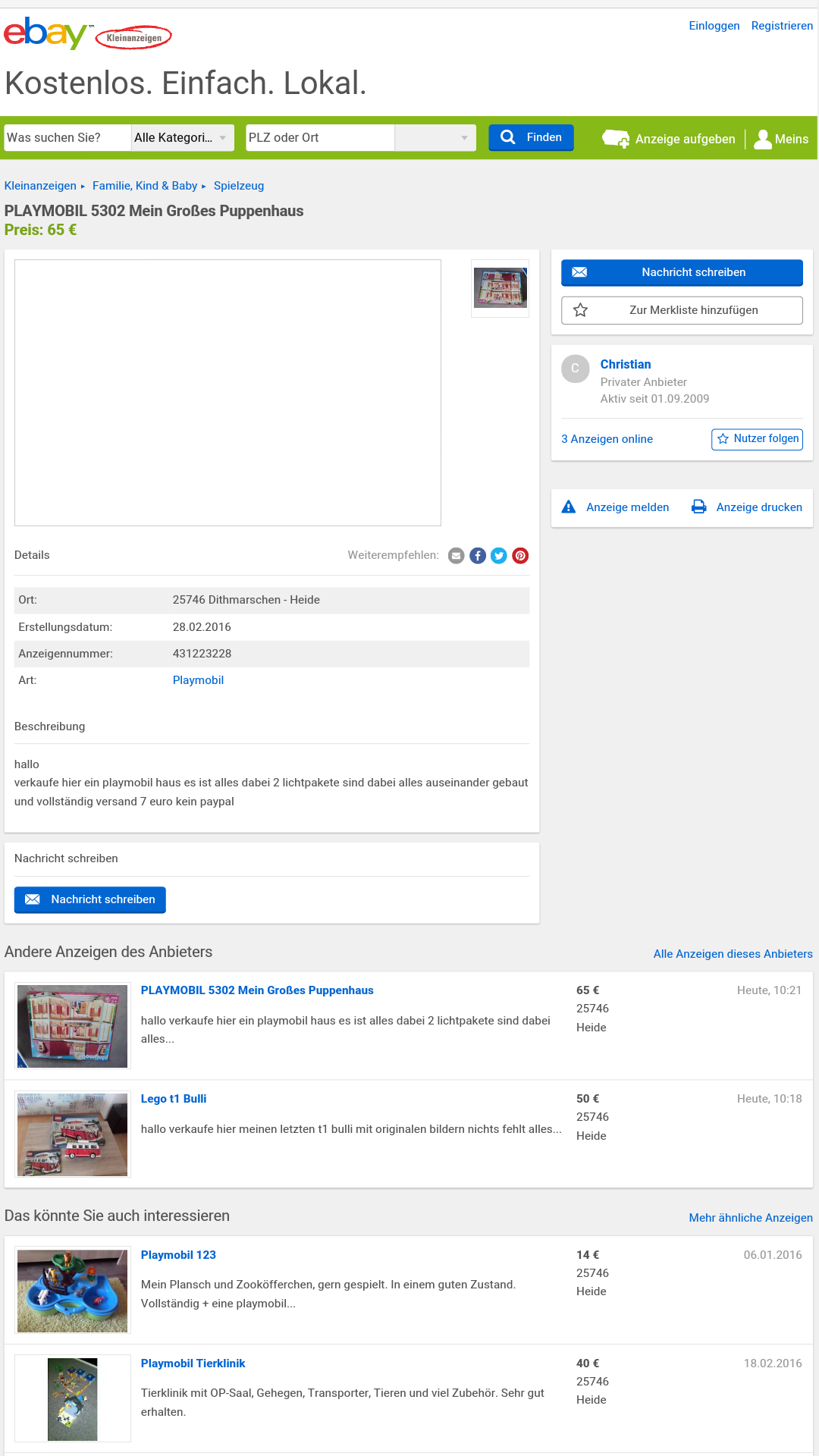Click Anzeige aufgeben text in header
Screen dimensions: 819x1456
click(686, 140)
